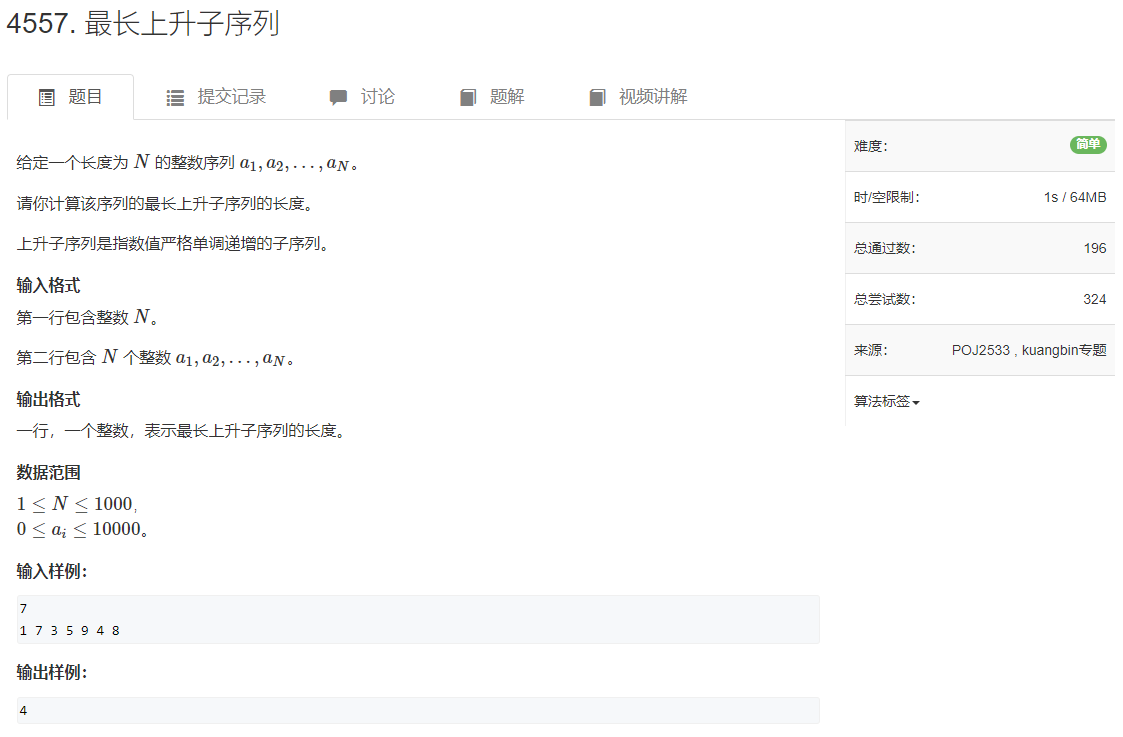Open the 提交记录 tab
Viewport: 1123px width, 737px height.
pyautogui.click(x=216, y=97)
